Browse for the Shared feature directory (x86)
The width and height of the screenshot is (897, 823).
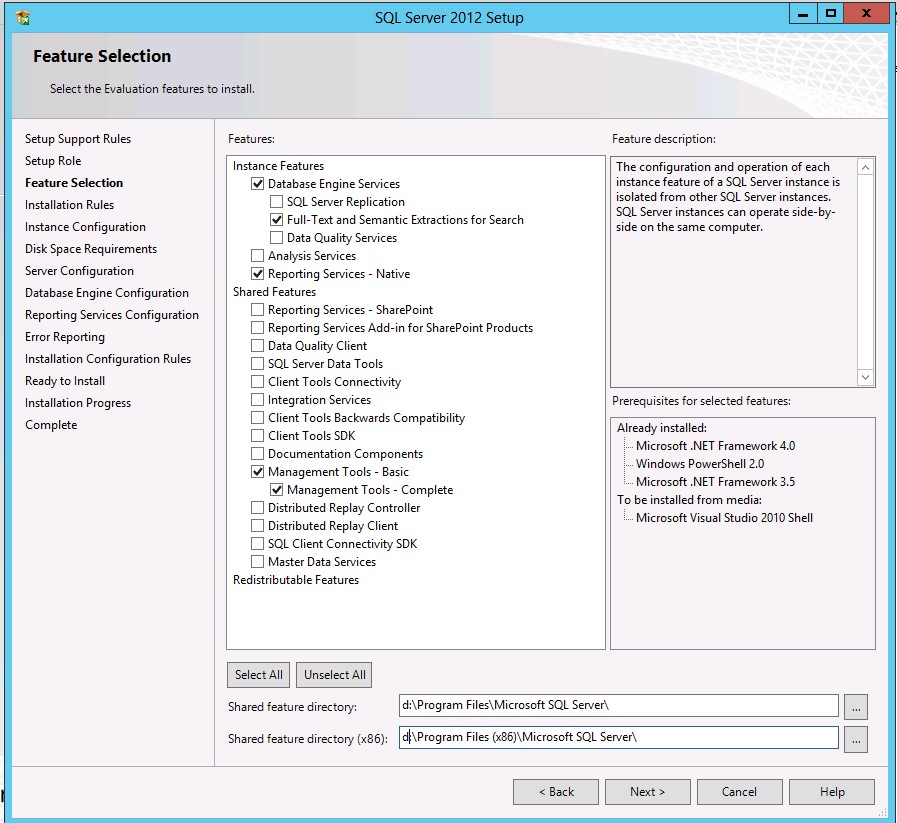pos(856,739)
